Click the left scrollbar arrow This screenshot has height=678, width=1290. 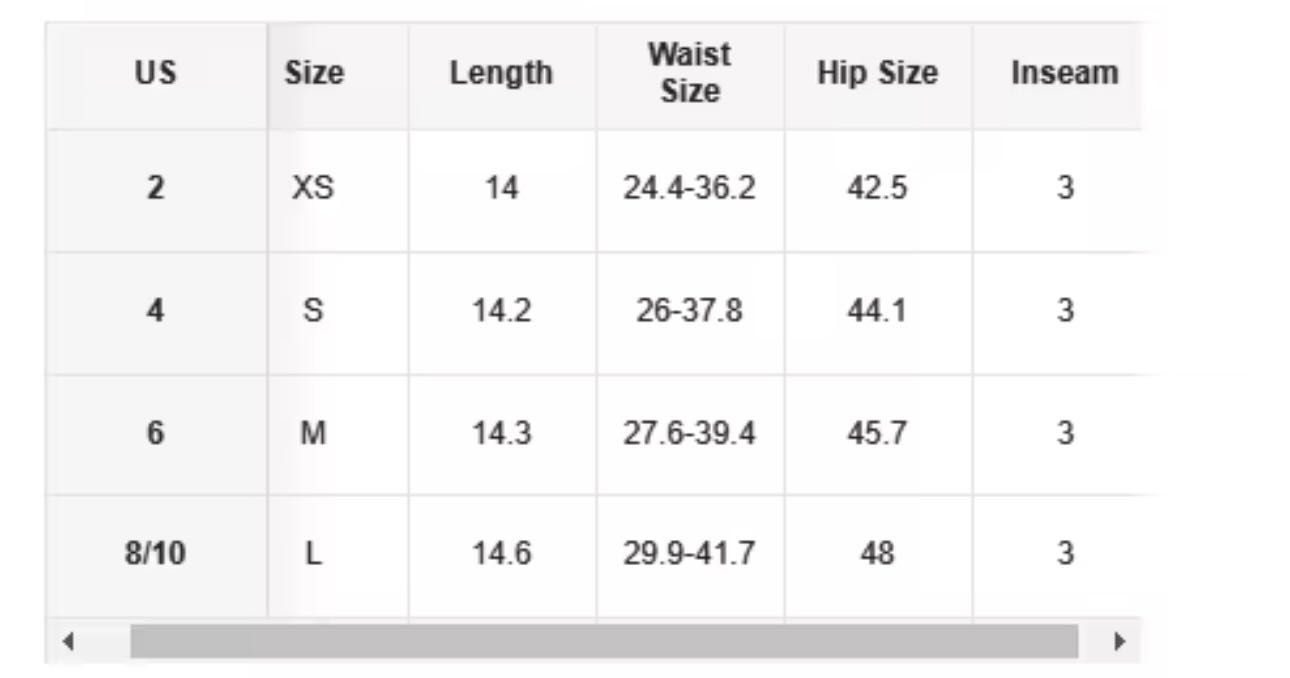coord(68,641)
